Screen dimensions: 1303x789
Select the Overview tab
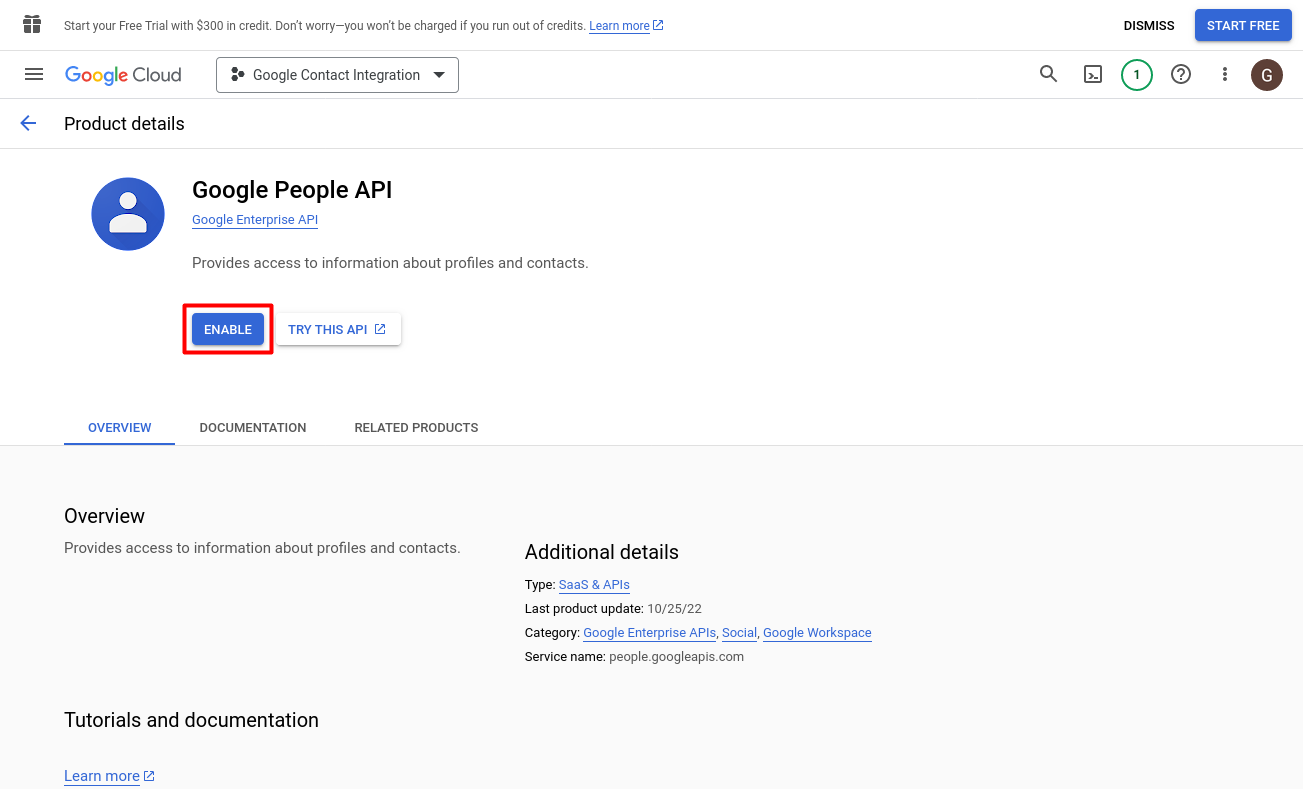tap(120, 427)
